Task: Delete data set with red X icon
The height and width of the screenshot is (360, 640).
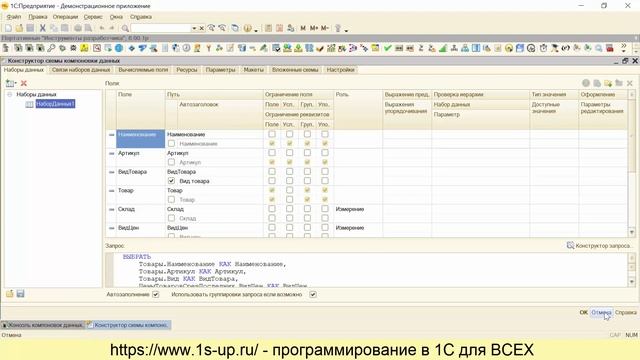Action: coord(24,83)
